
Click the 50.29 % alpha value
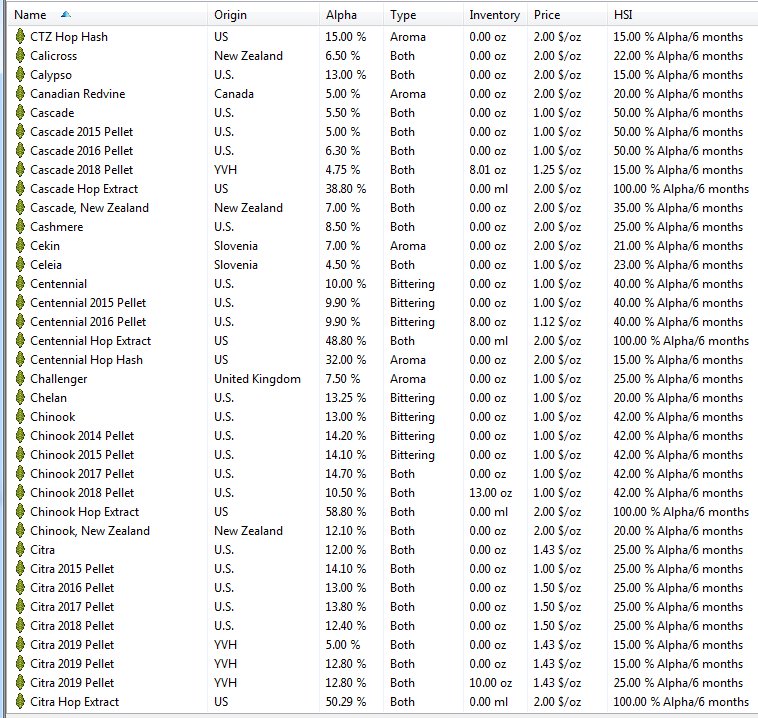click(345, 702)
